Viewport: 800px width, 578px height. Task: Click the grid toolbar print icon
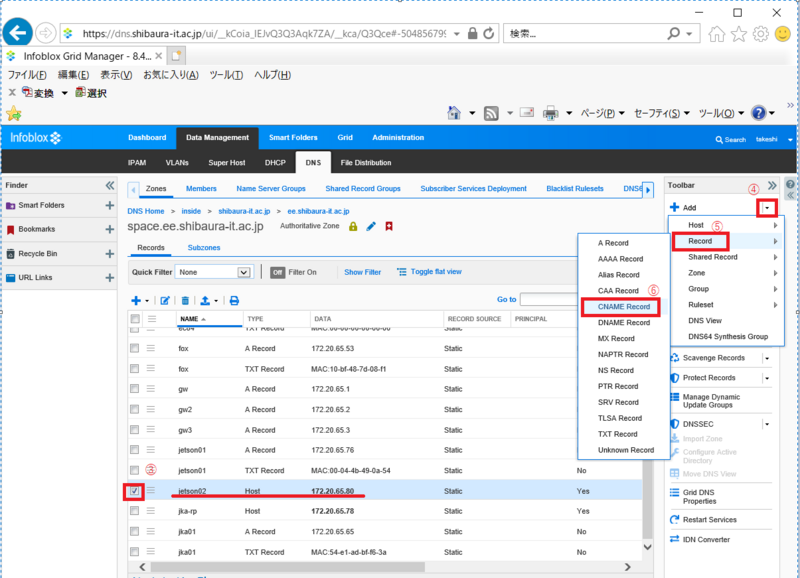[x=234, y=300]
